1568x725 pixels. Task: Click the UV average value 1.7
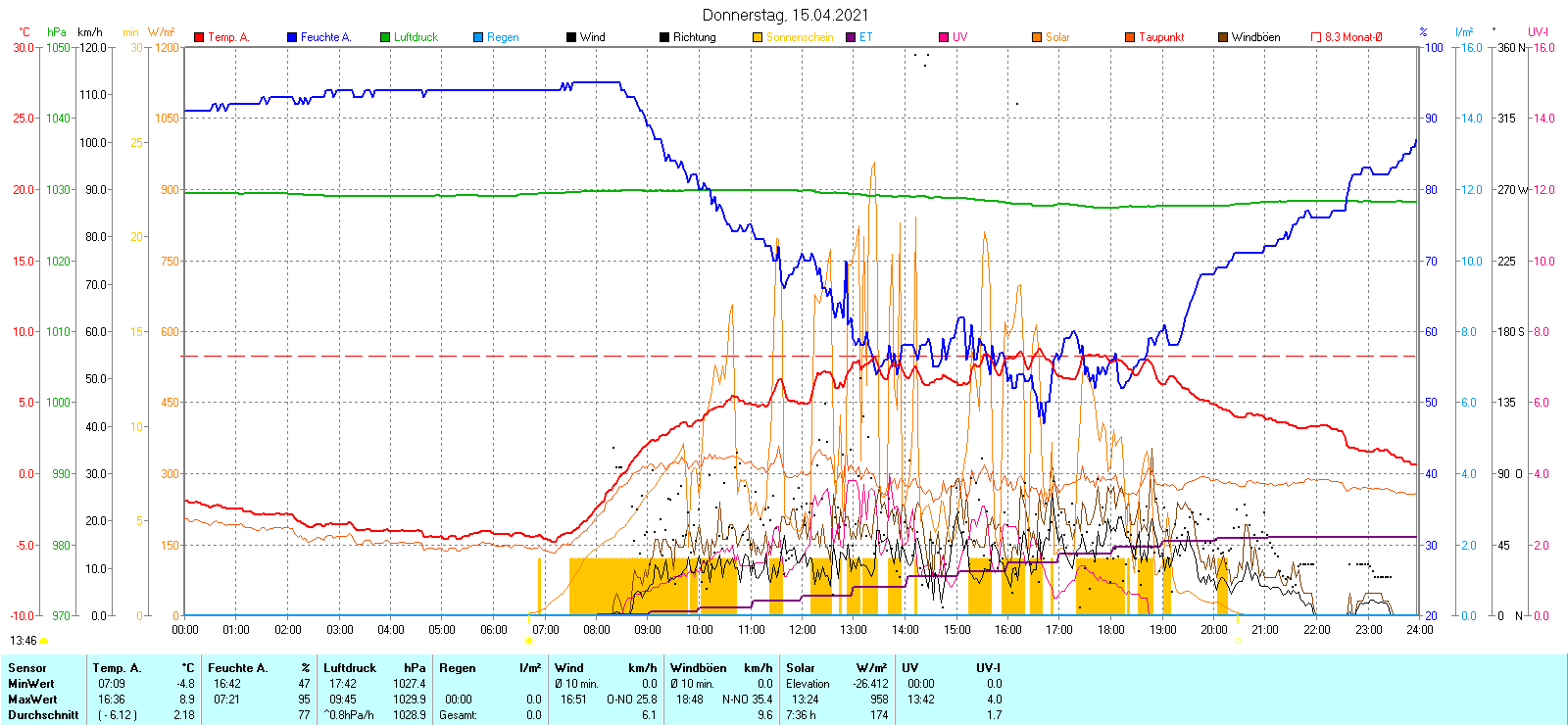coord(995,715)
